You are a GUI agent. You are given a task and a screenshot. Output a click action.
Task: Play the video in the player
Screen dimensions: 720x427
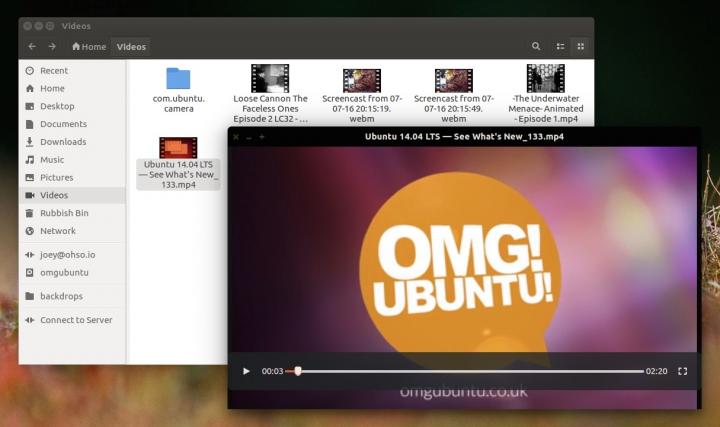click(246, 371)
